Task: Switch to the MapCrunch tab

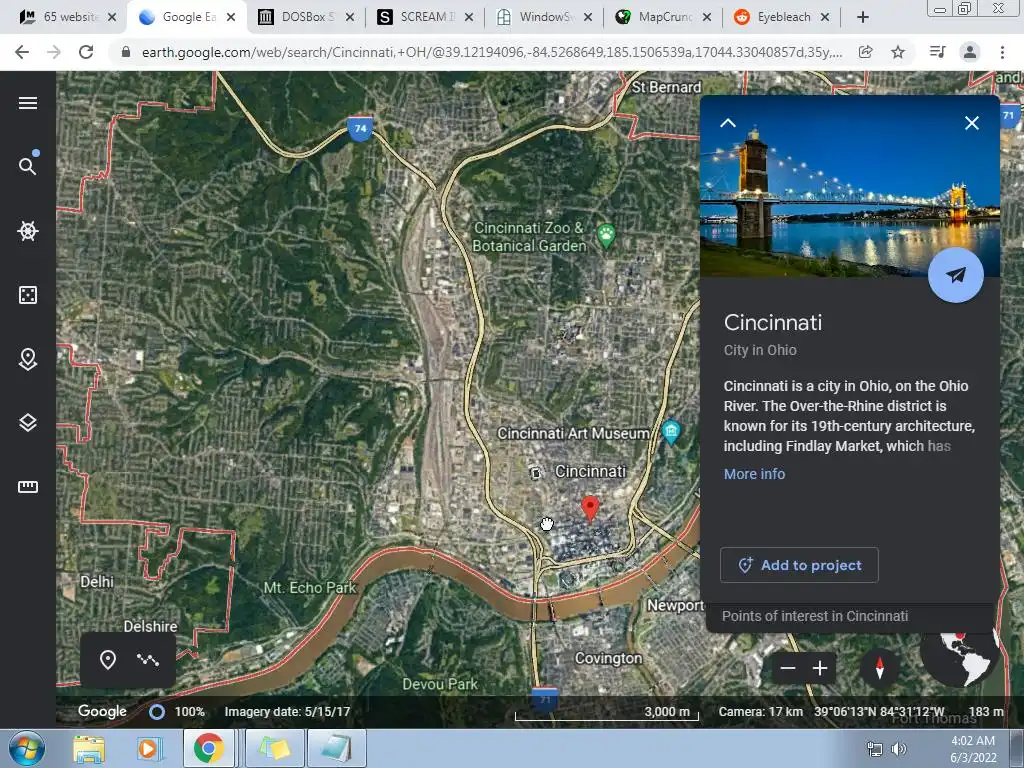Action: [662, 17]
